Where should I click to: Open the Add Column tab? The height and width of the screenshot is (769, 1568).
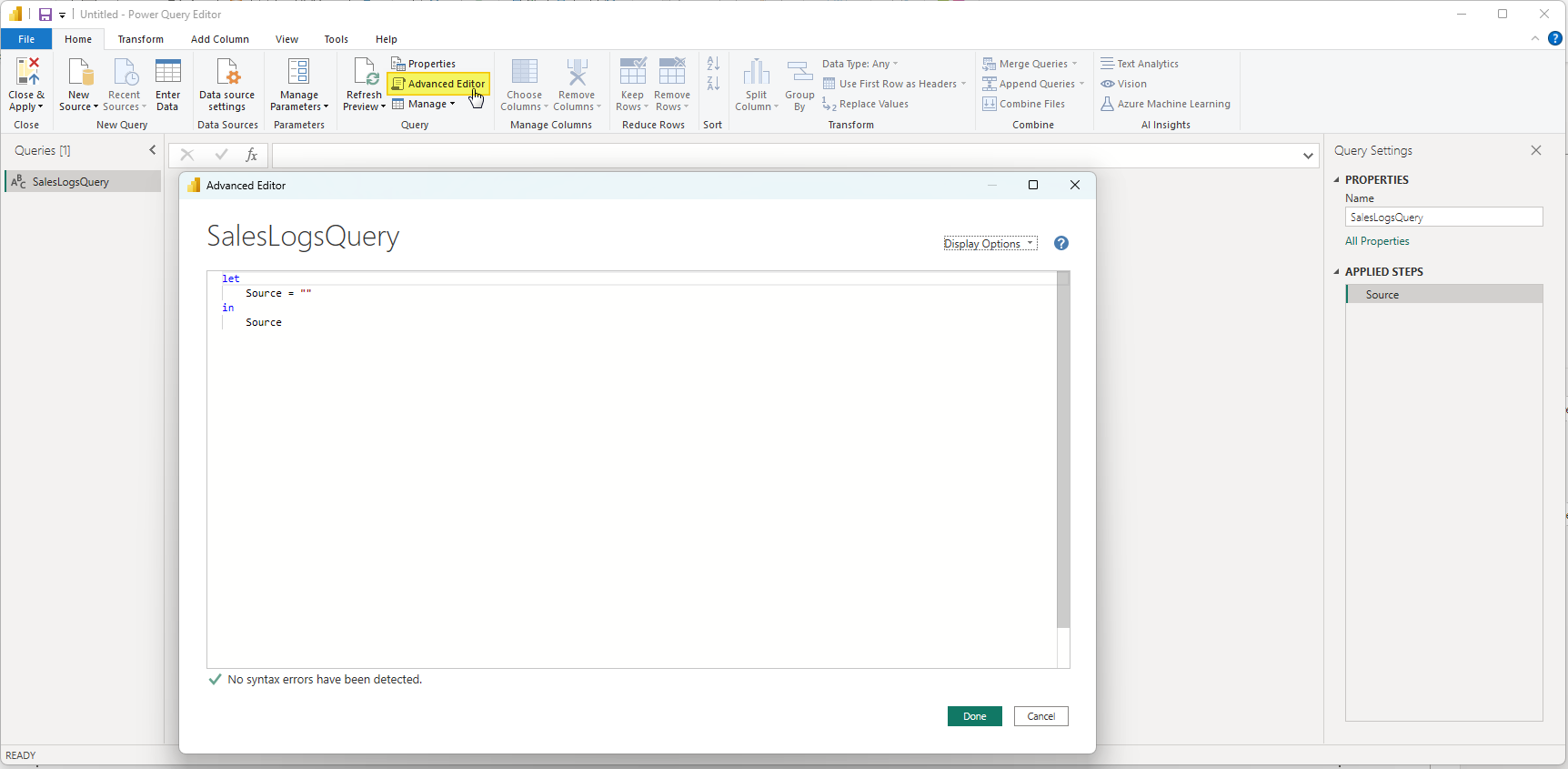point(219,39)
